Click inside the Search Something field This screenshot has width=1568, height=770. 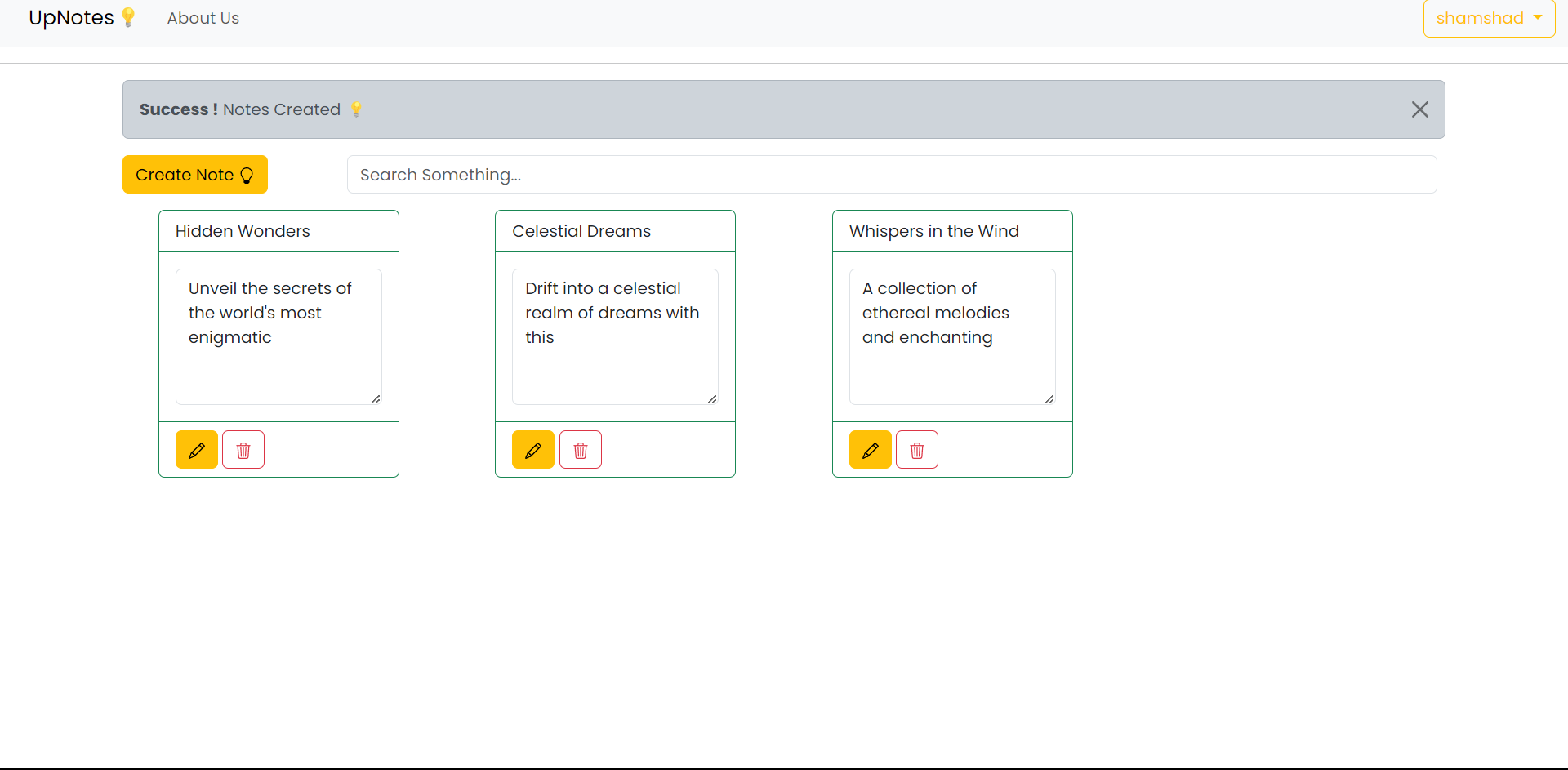pos(892,174)
